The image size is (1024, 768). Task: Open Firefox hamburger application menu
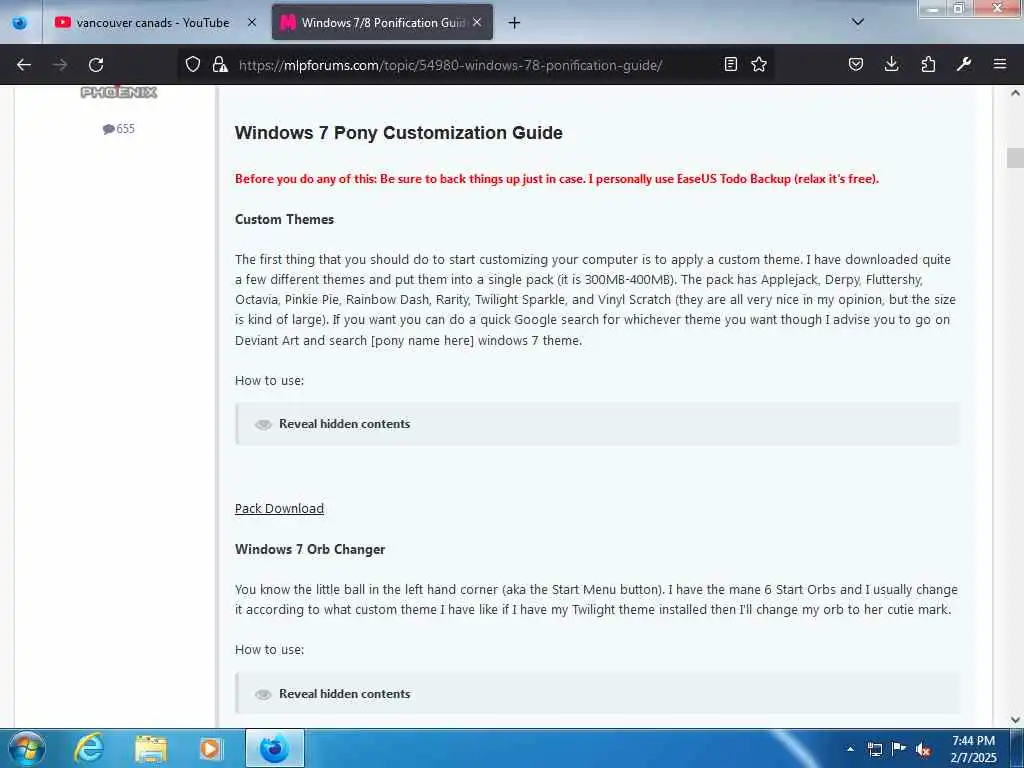pyautogui.click(x=1000, y=64)
